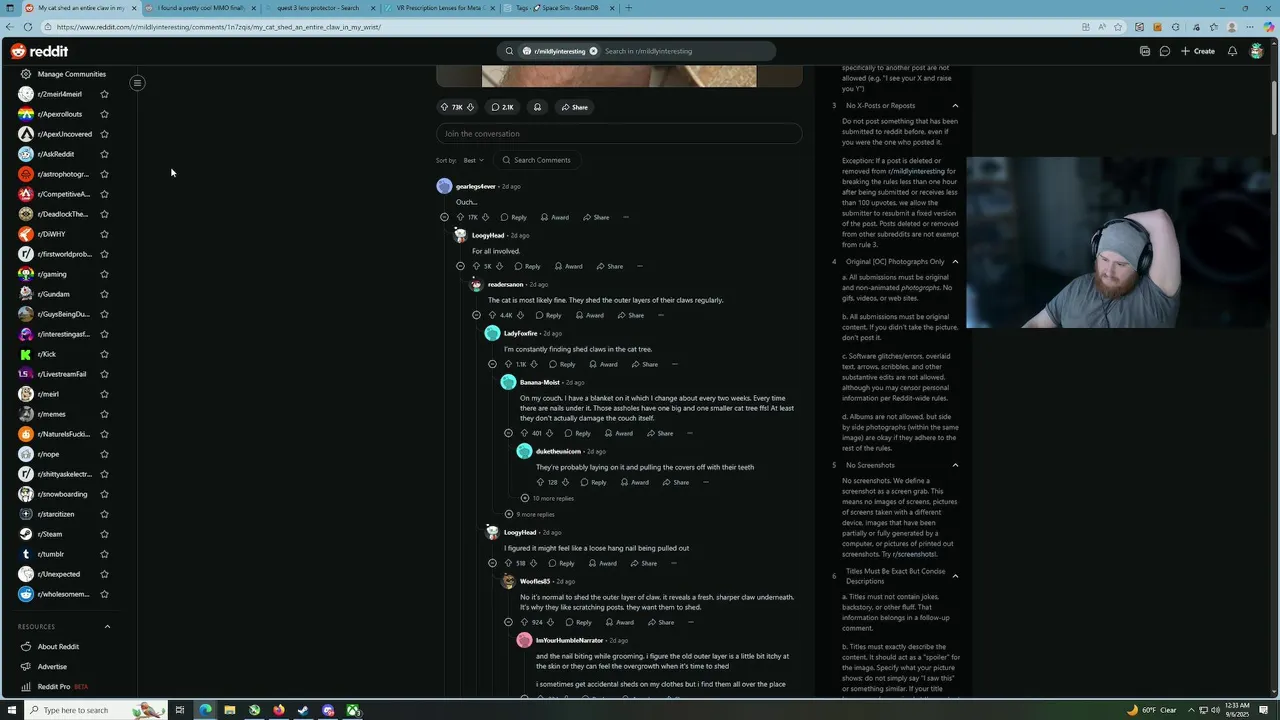Downvote LoogyHead's 'For all involved' comment
1280x720 pixels.
pyautogui.click(x=499, y=266)
